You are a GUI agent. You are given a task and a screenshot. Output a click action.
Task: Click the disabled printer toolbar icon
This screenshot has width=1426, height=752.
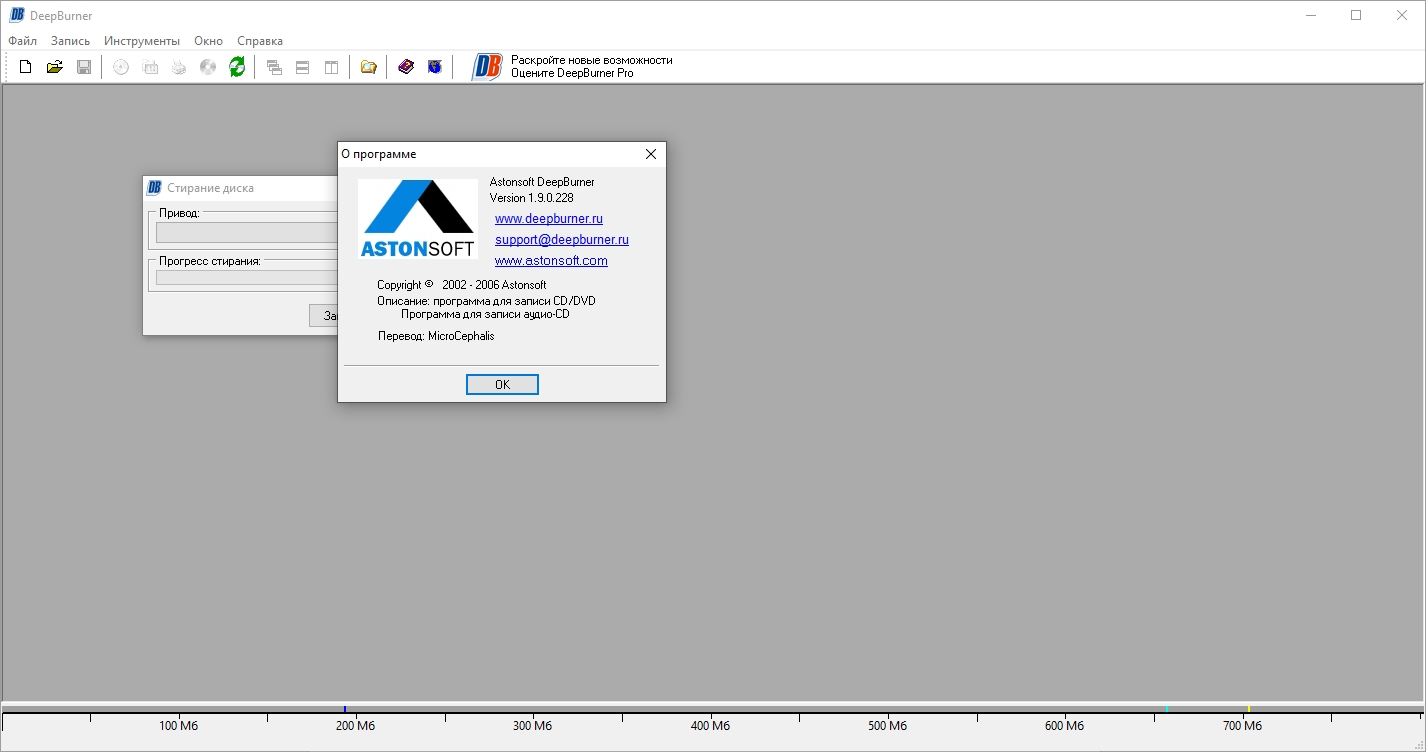point(179,67)
